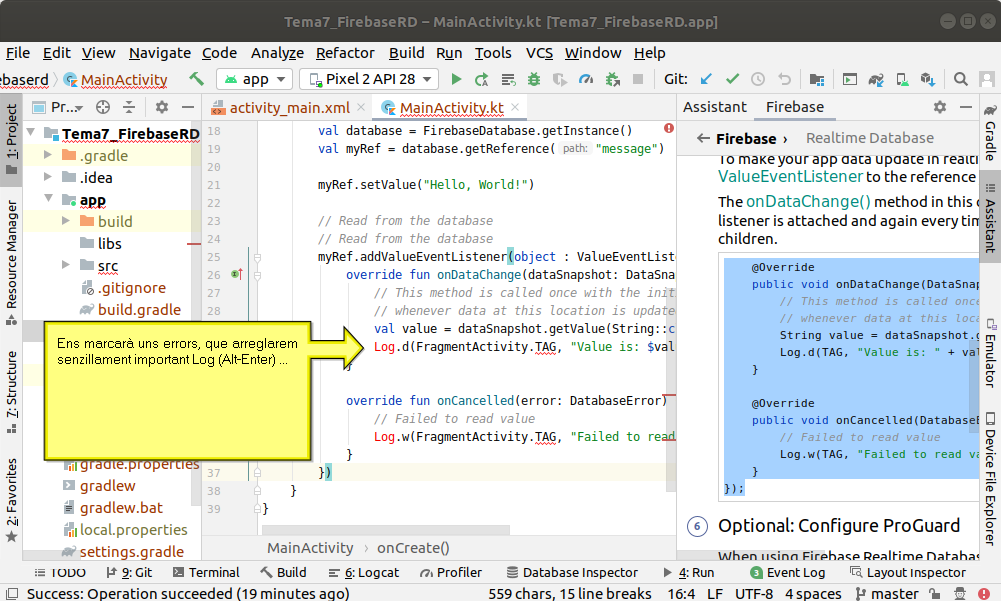
Task: Open the Profile app gauge icon
Action: [585, 79]
